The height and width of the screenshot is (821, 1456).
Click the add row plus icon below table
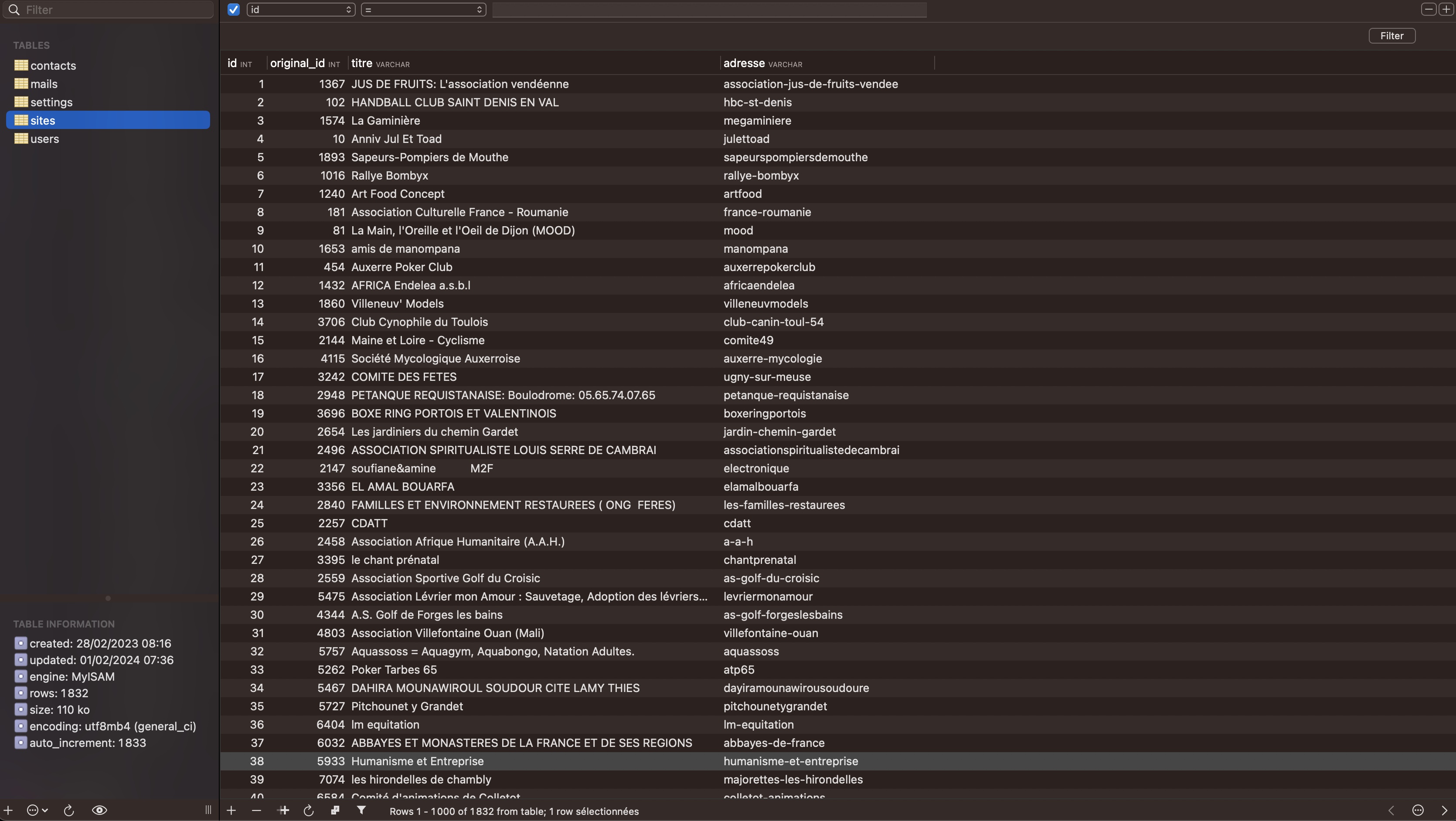231,810
